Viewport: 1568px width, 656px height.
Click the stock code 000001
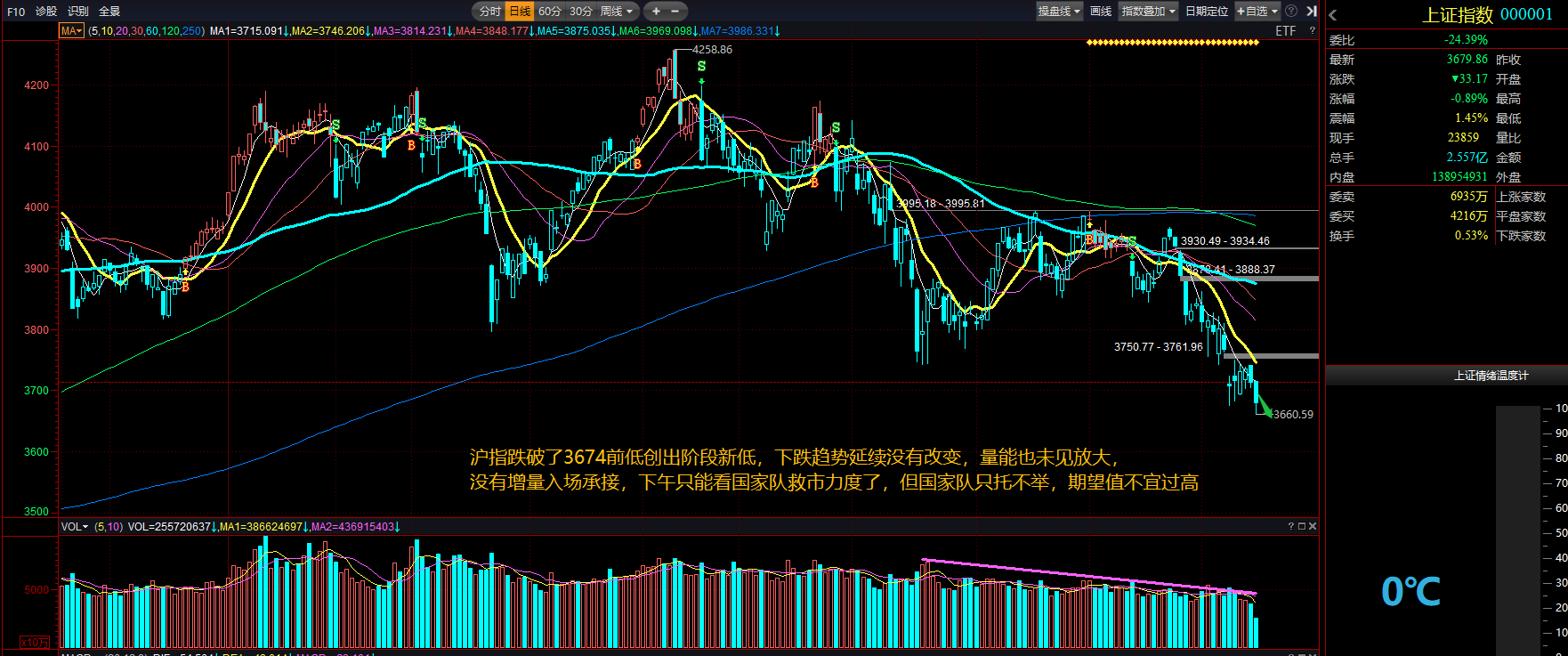pyautogui.click(x=1526, y=15)
